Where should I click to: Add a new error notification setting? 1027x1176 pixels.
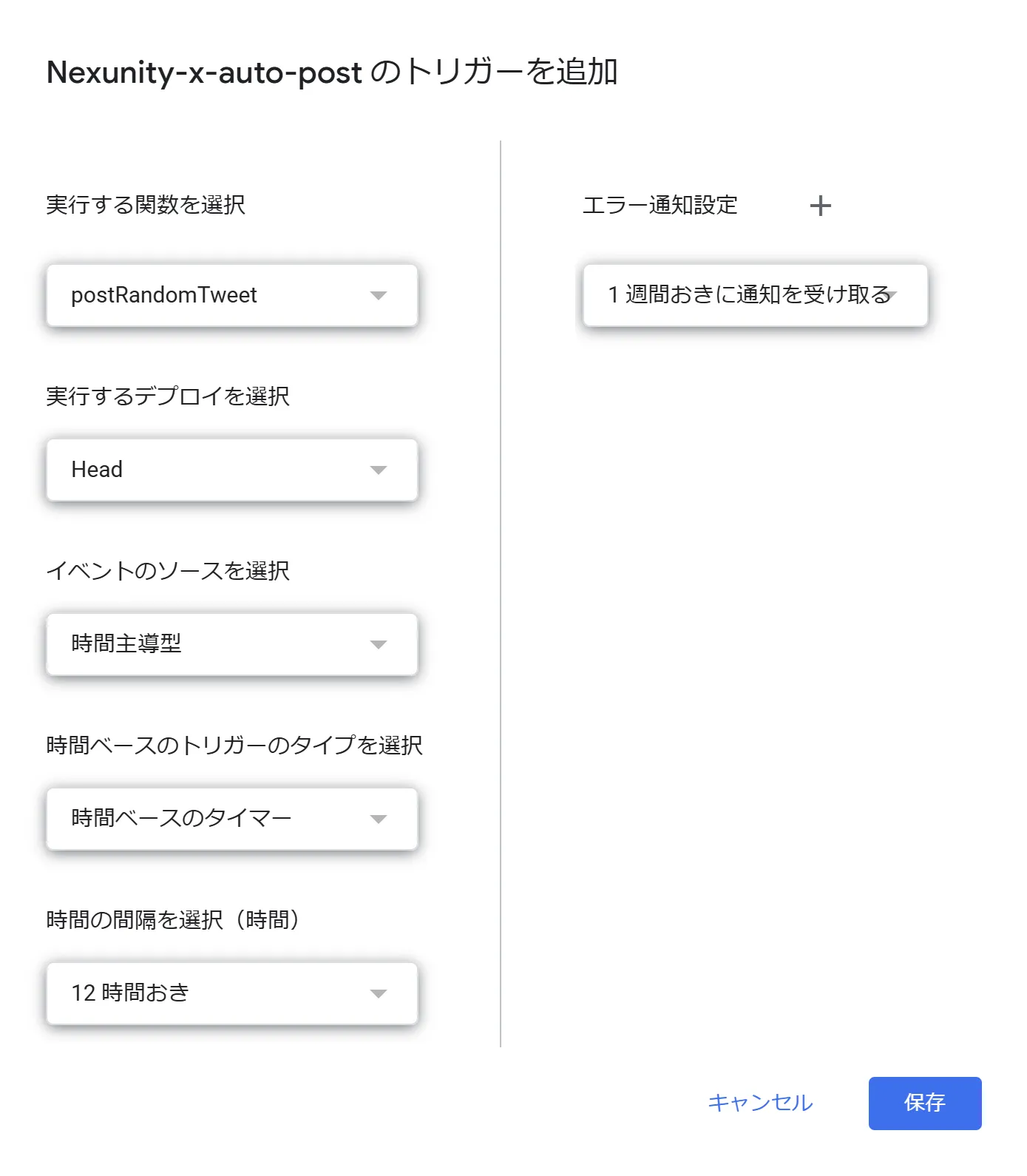click(821, 206)
